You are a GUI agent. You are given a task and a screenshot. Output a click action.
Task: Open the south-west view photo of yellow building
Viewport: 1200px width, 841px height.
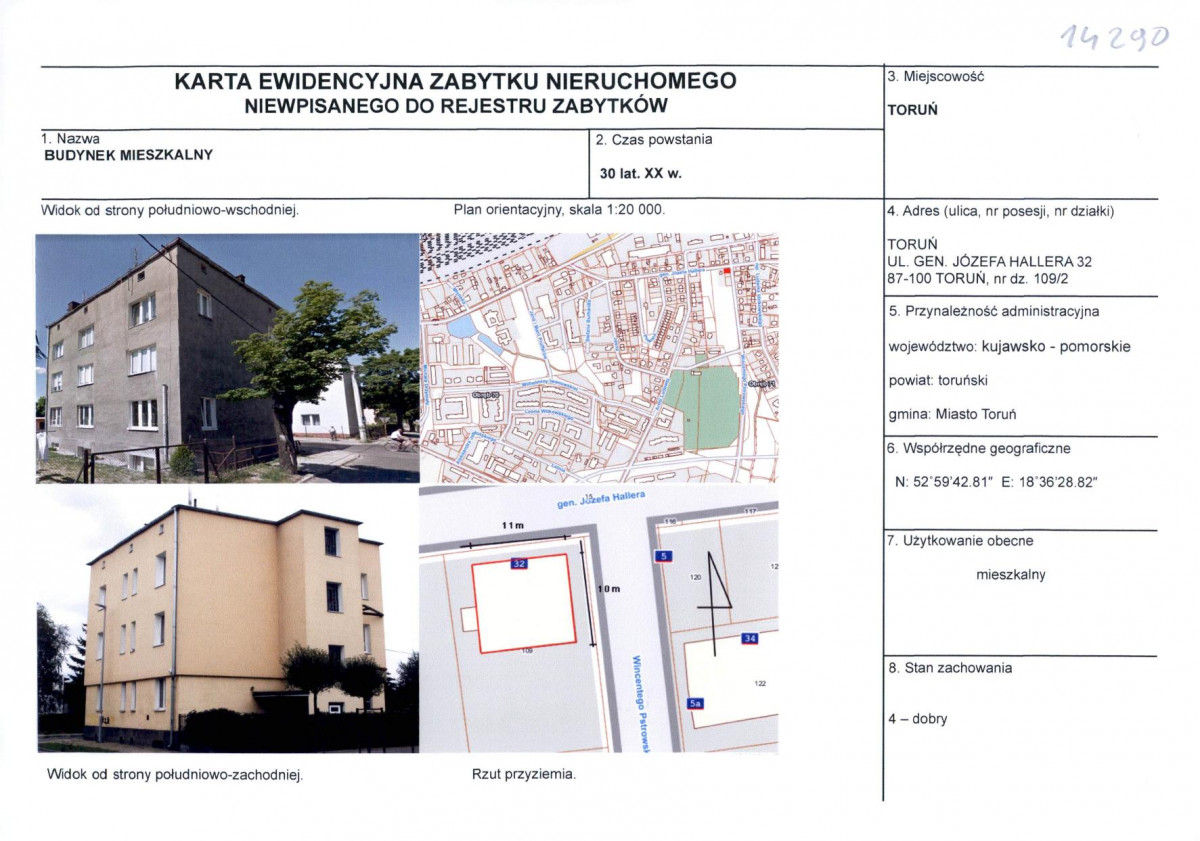pyautogui.click(x=228, y=620)
